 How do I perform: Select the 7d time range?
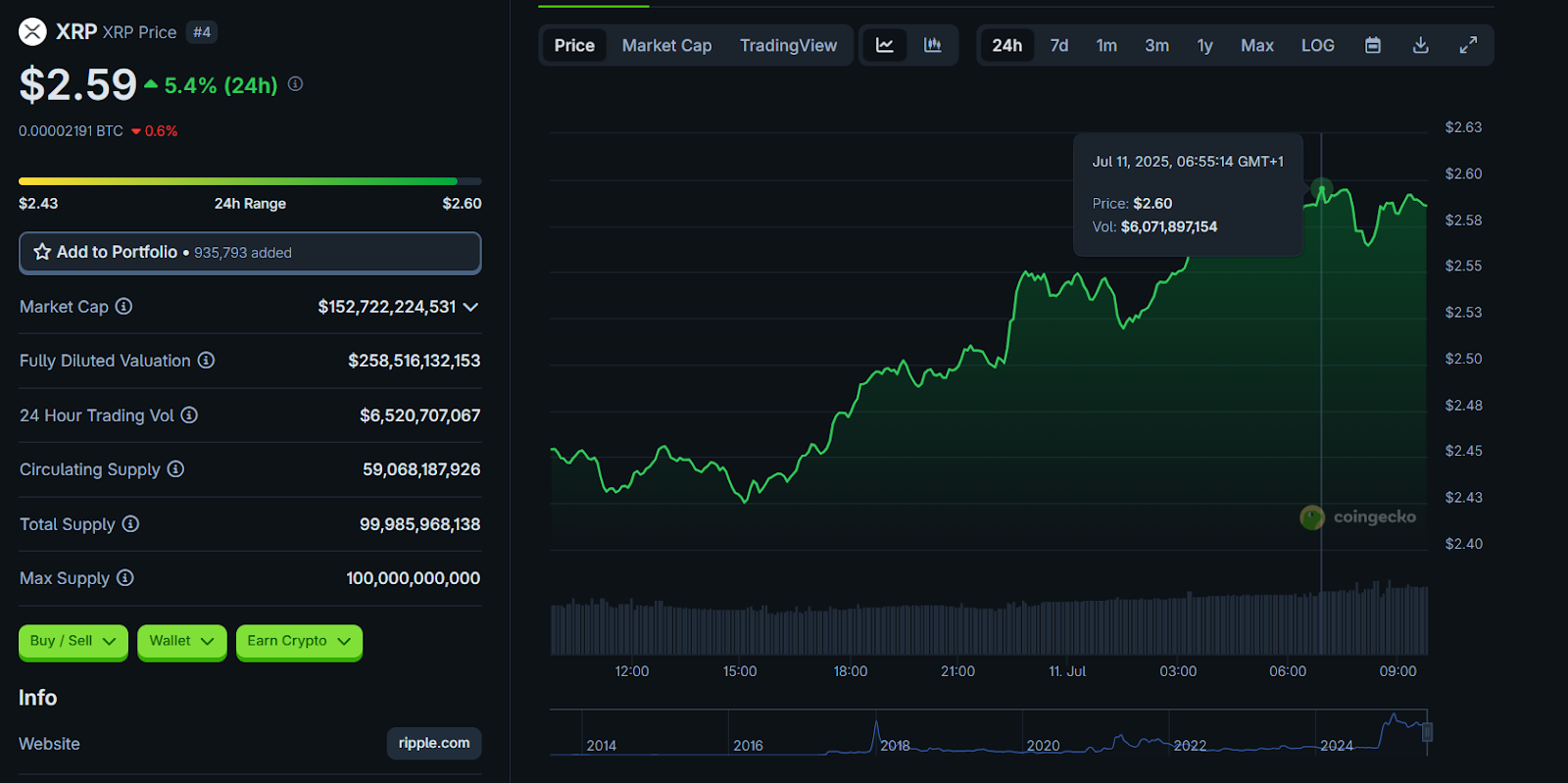[1059, 45]
